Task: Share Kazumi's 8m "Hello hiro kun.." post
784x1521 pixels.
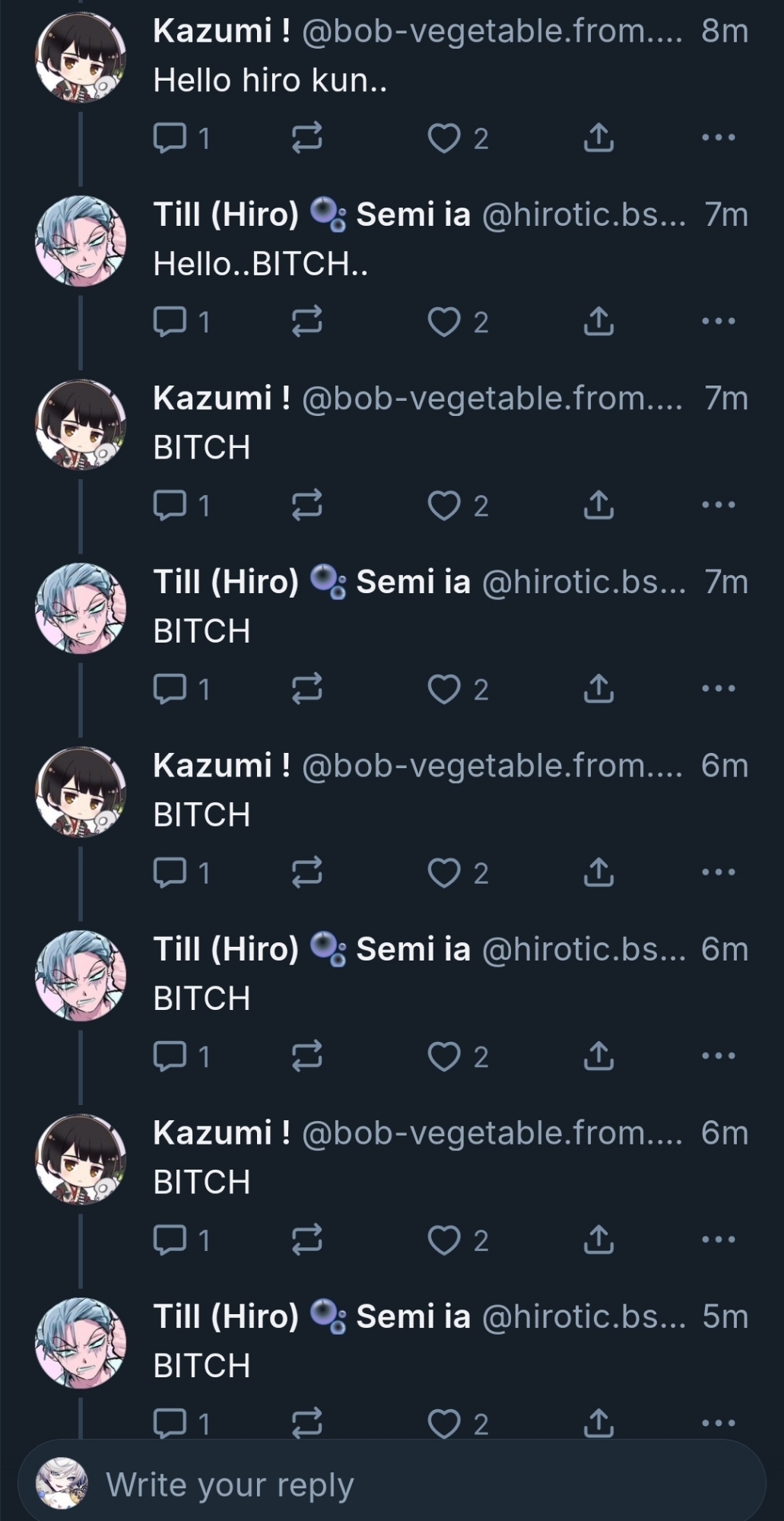Action: pyautogui.click(x=598, y=138)
